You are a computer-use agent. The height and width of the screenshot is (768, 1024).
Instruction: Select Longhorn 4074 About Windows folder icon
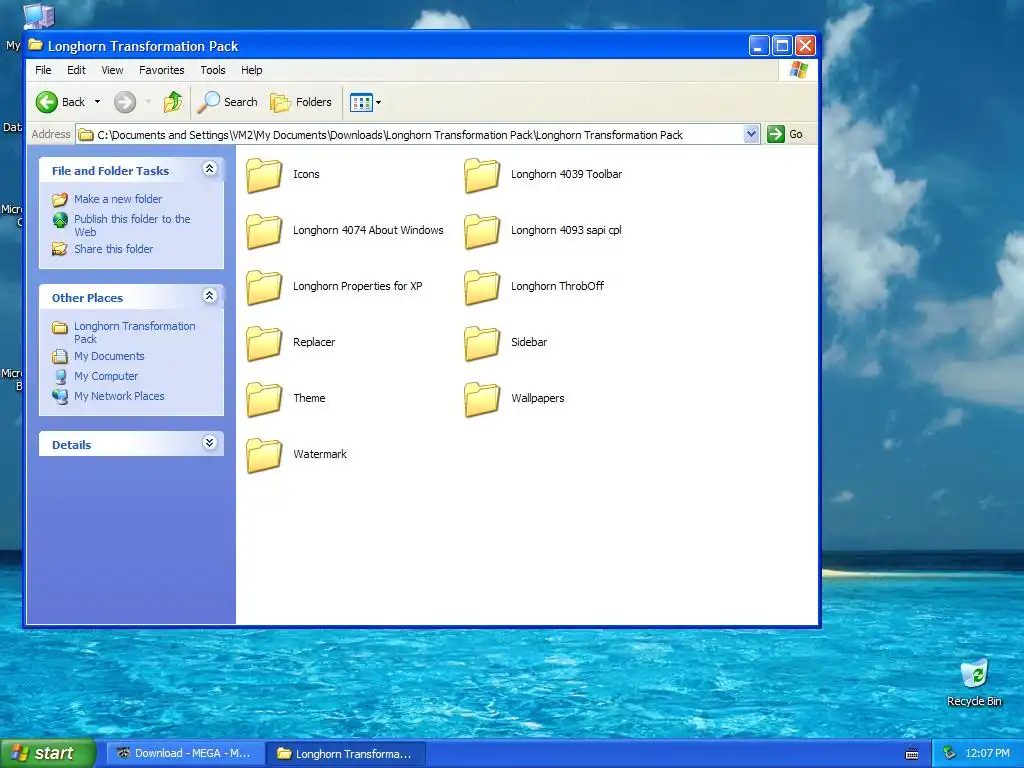[x=264, y=231]
